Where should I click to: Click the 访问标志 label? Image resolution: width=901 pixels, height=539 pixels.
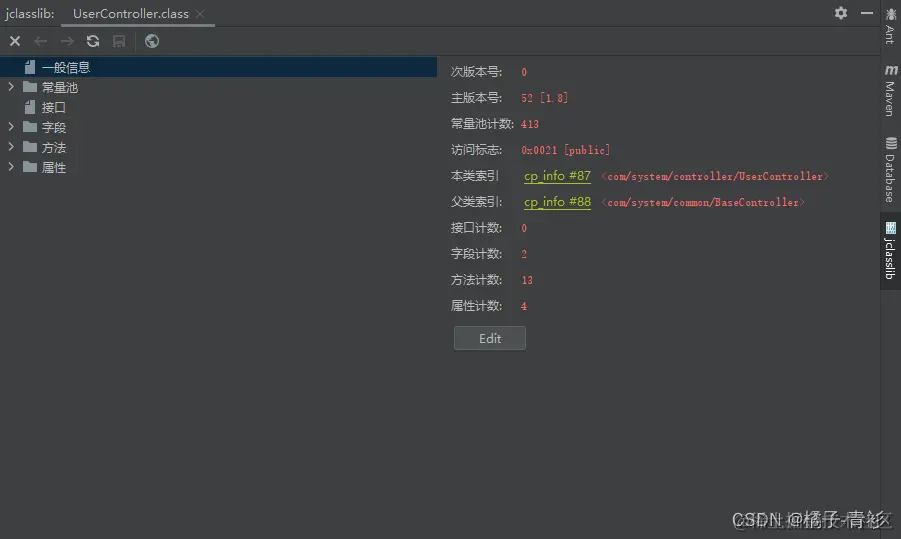476,150
